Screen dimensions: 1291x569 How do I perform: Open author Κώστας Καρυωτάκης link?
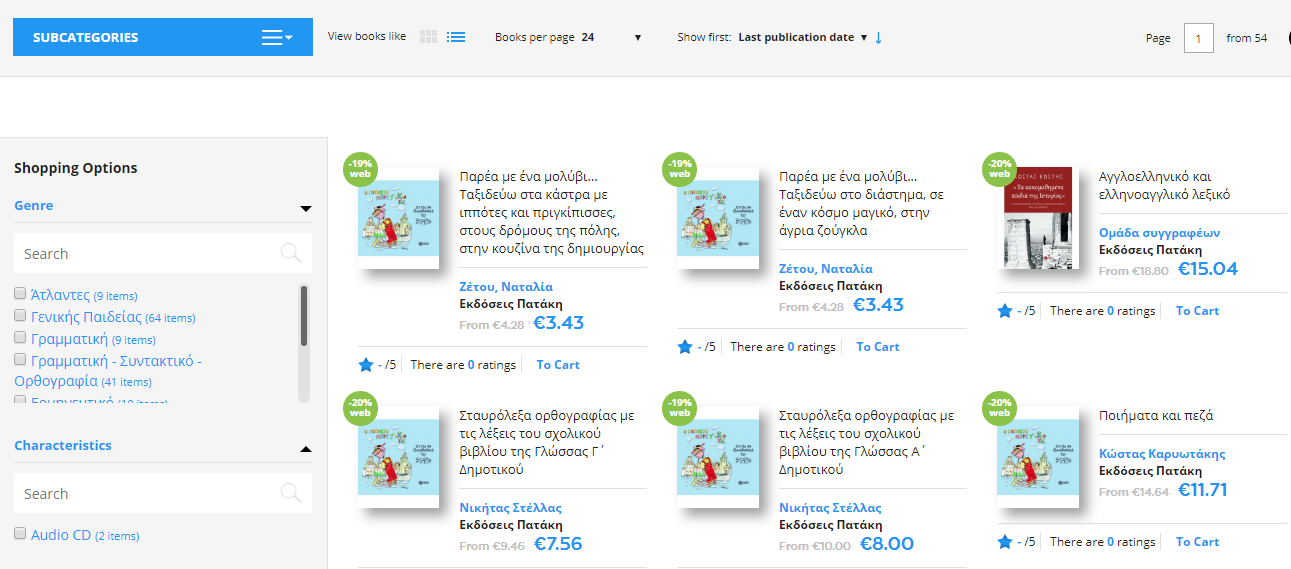click(1162, 454)
